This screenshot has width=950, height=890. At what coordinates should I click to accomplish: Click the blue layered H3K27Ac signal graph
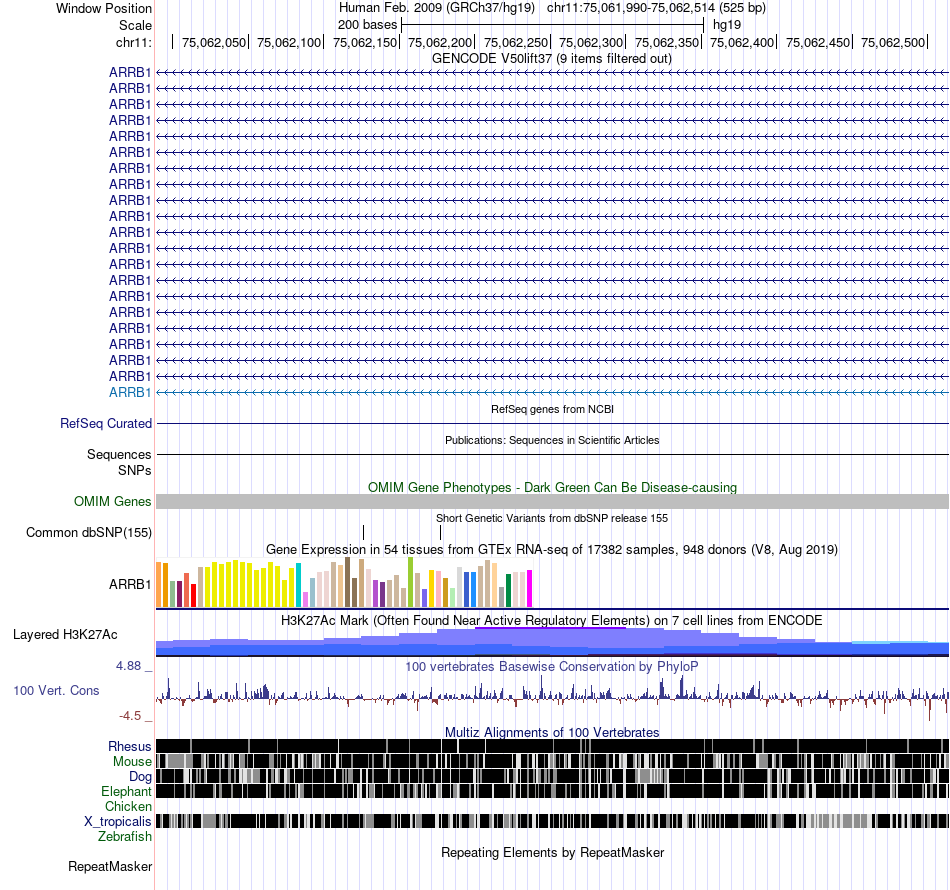[x=552, y=642]
